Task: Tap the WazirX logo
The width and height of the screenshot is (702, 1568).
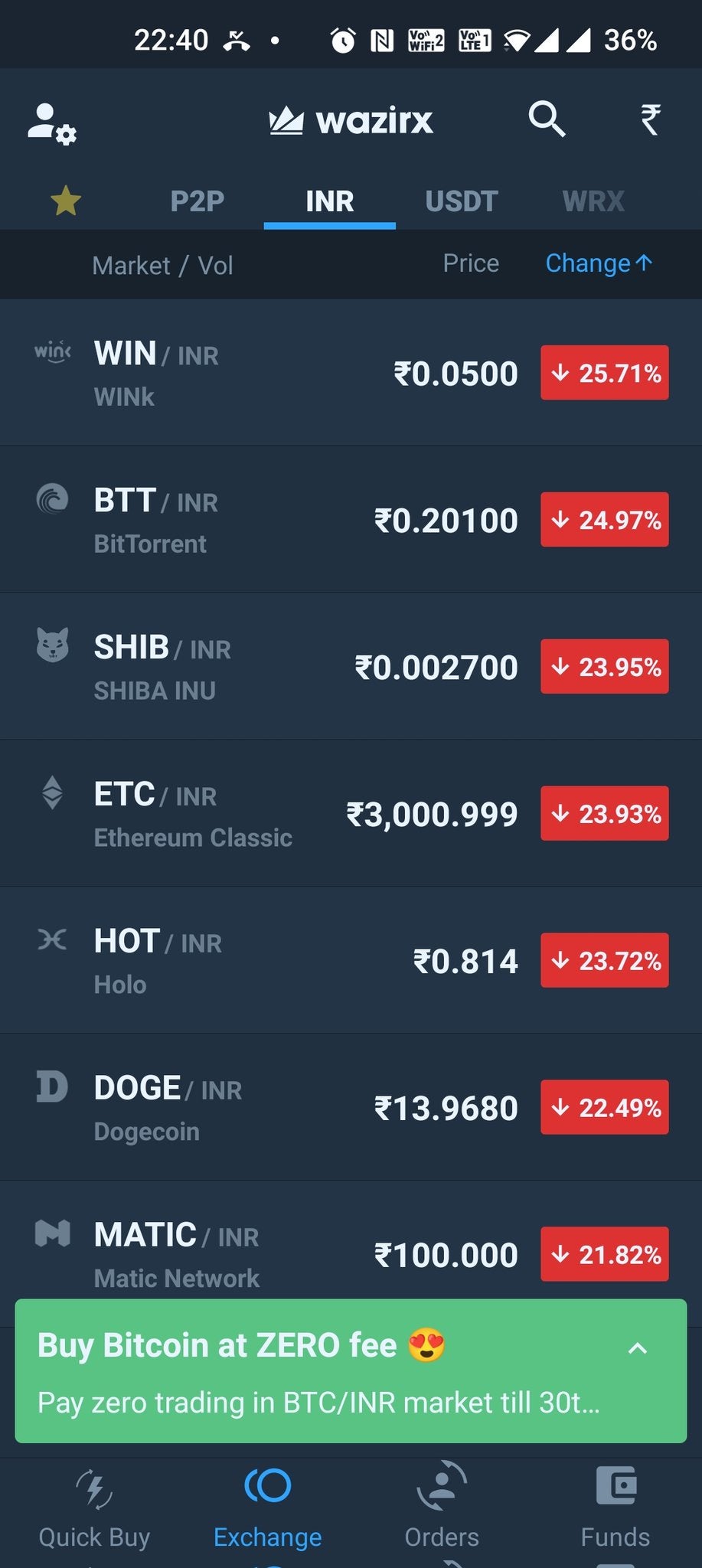Action: pos(351,120)
